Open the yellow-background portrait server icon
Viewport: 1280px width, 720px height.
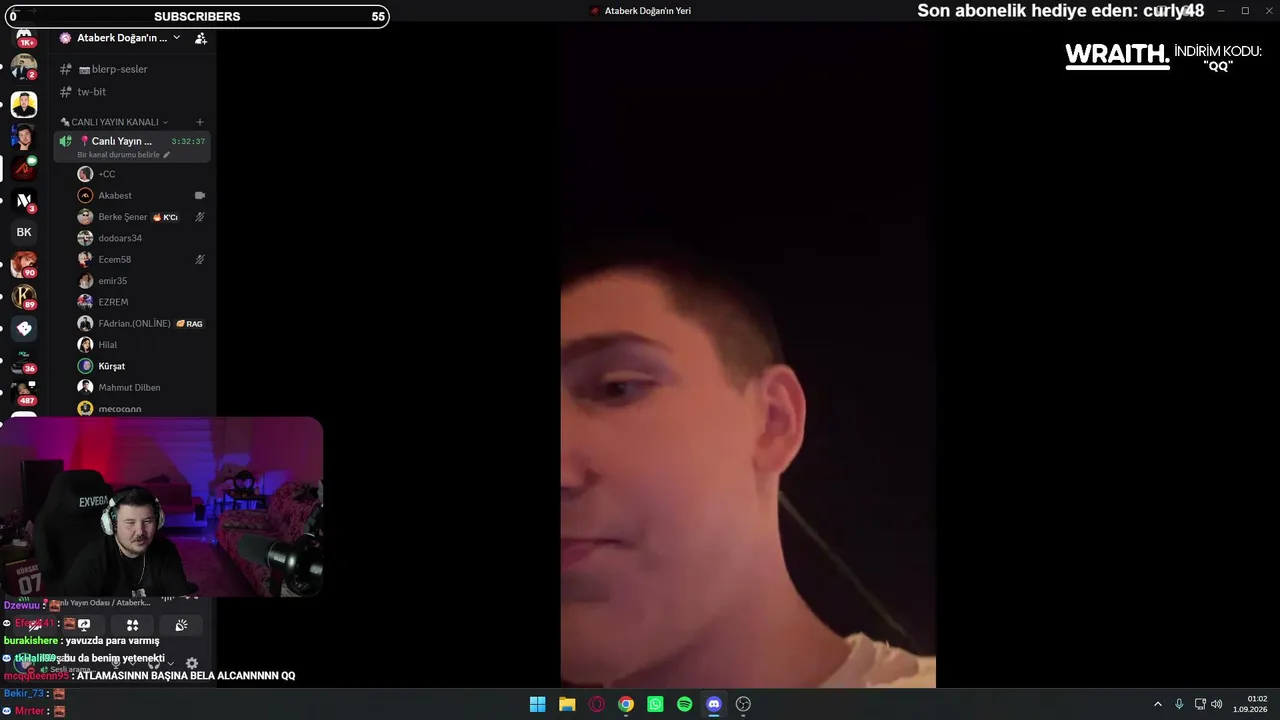click(24, 104)
